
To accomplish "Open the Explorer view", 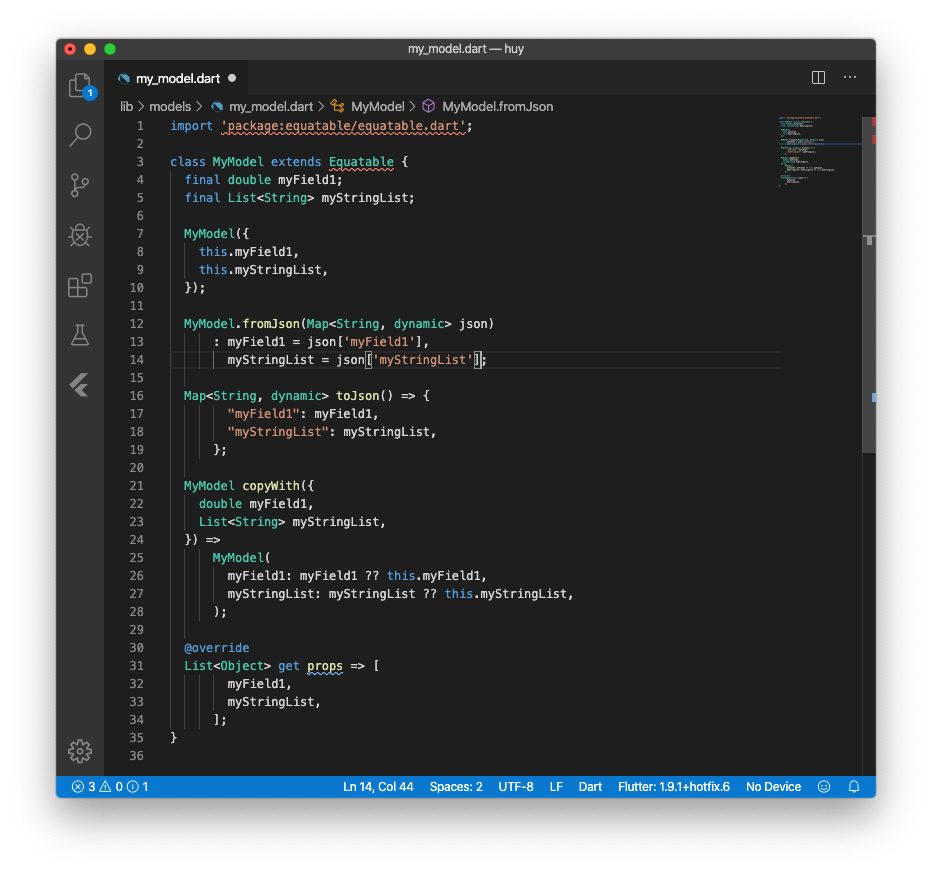I will click(80, 85).
